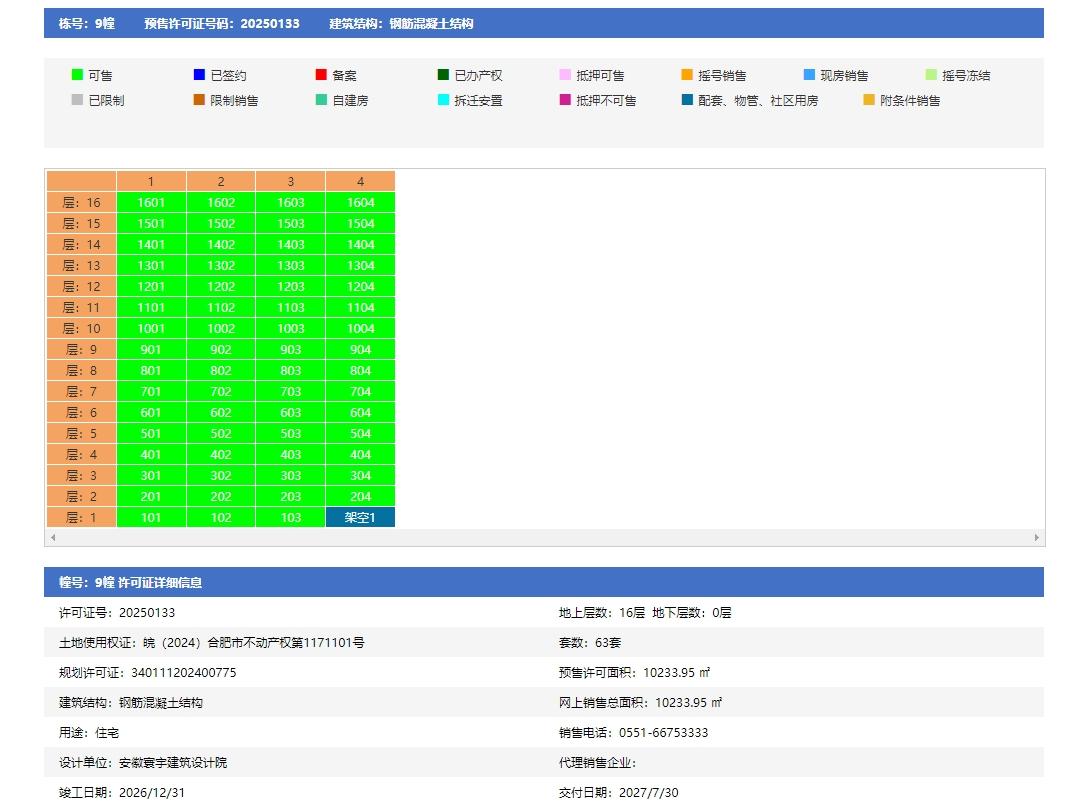Click the right arrow of horizontal scrollbar
The image size is (1088, 810).
[x=1037, y=537]
